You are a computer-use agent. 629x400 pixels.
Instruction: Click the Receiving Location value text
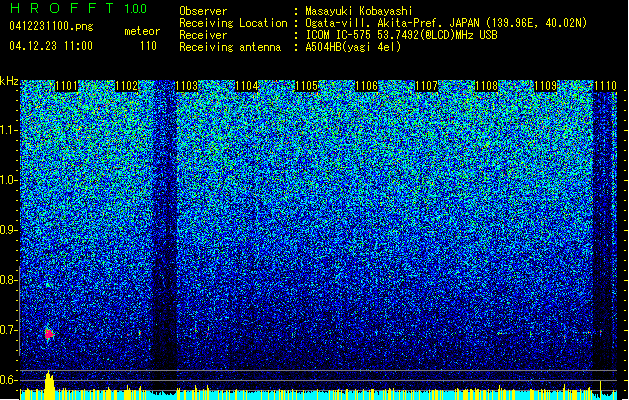(446, 23)
